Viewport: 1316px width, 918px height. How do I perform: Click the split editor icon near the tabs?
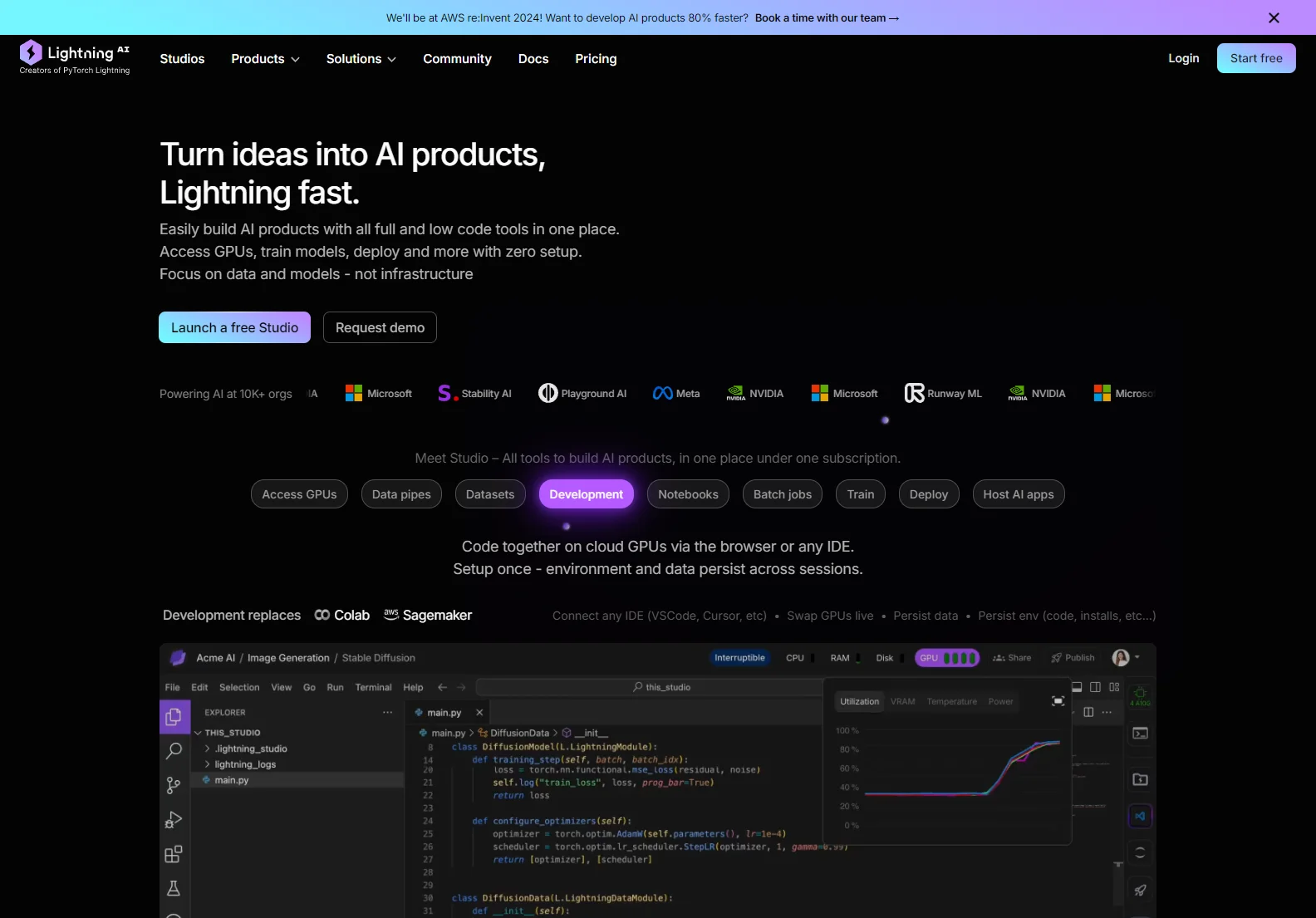[1088, 712]
